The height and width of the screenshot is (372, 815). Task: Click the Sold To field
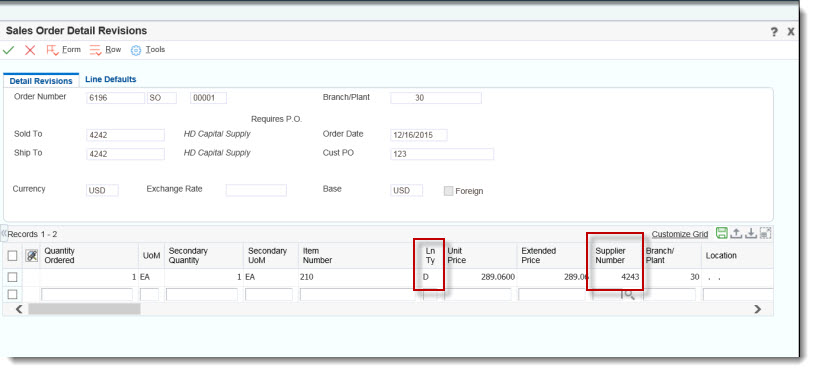(x=125, y=135)
